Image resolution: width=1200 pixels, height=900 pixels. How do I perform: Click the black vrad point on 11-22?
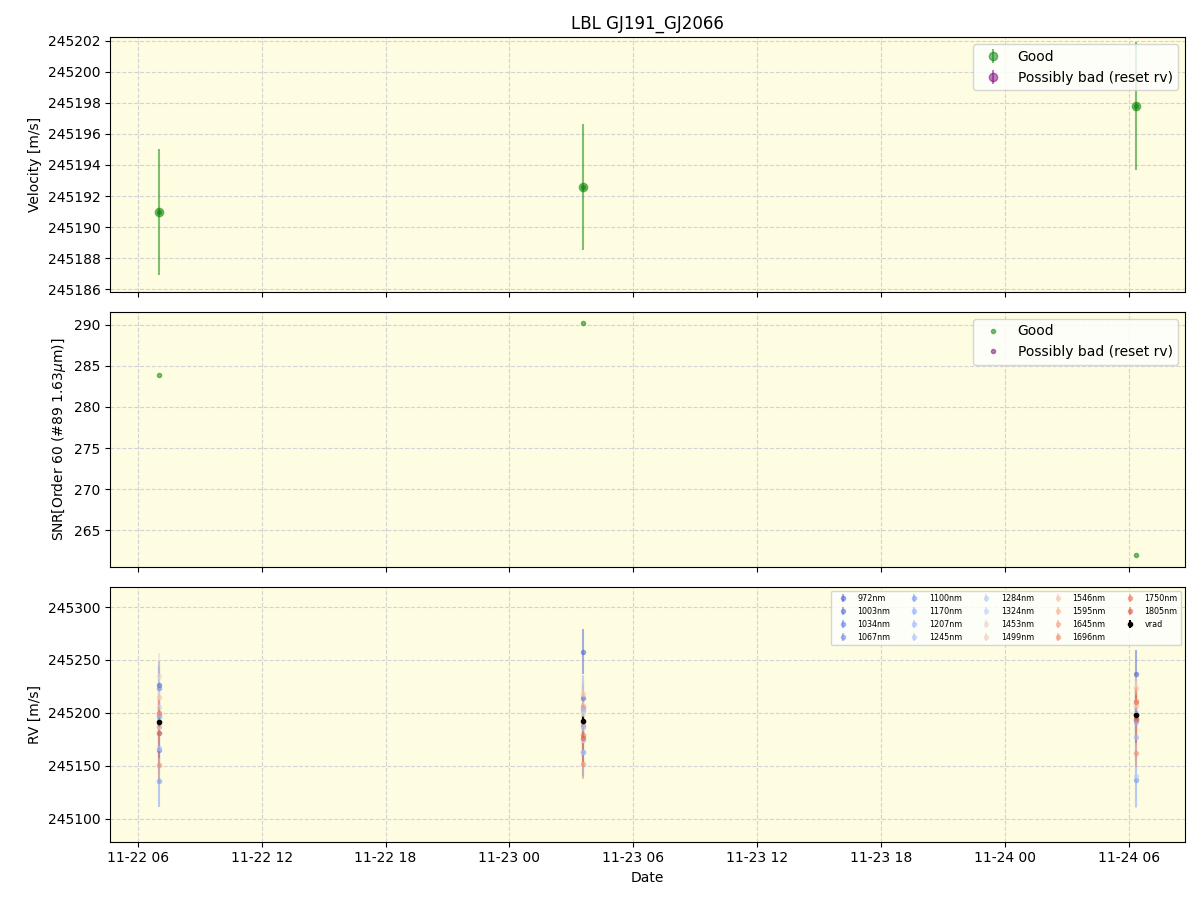coord(159,722)
